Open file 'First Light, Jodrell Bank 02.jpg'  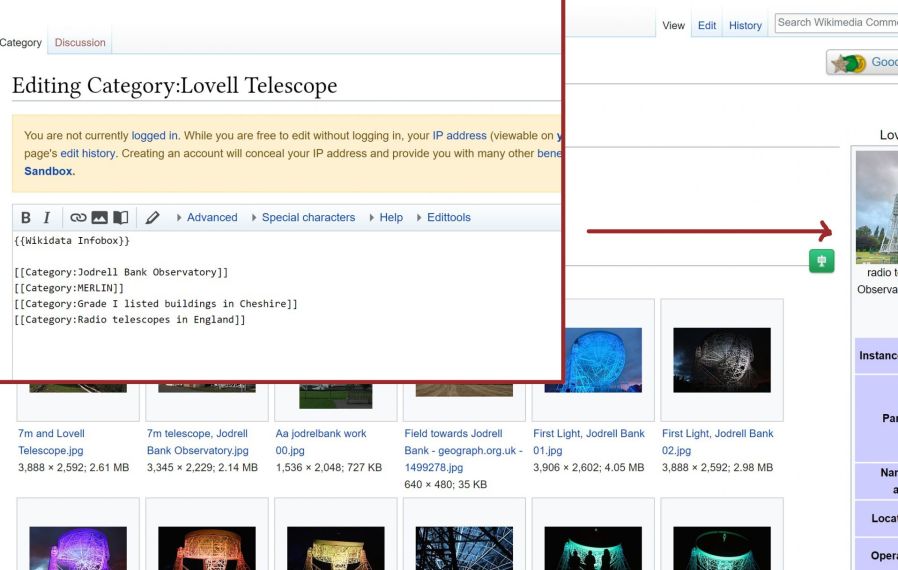tap(718, 442)
